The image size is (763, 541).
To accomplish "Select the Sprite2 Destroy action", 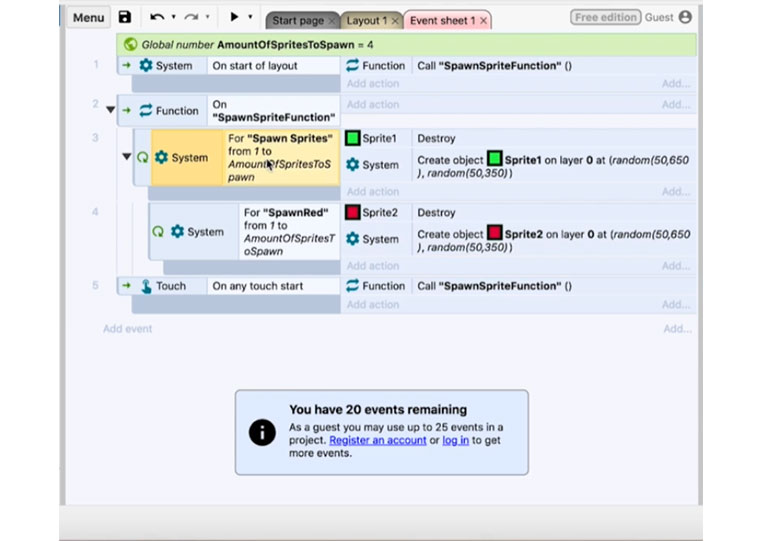I will point(554,213).
